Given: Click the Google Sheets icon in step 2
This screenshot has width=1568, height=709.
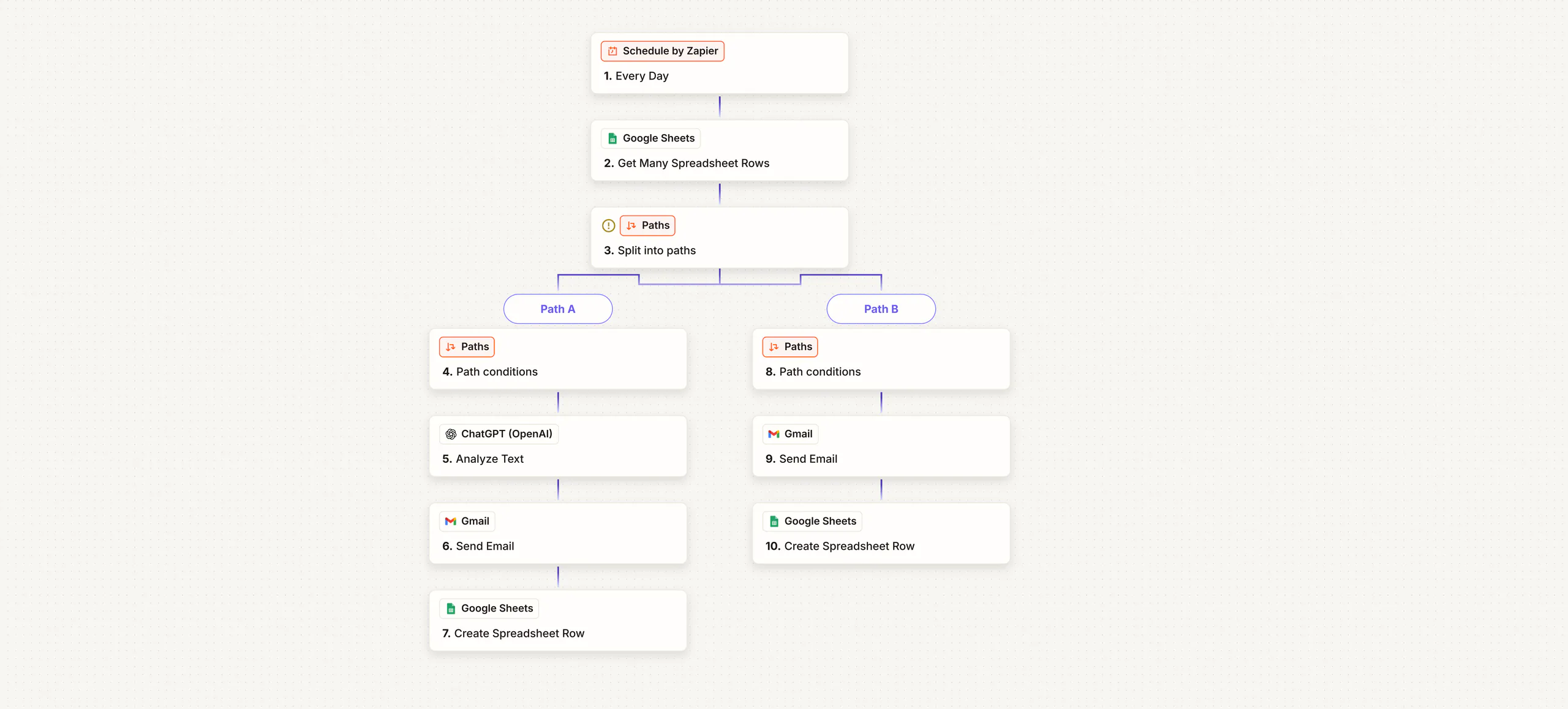Looking at the screenshot, I should pyautogui.click(x=612, y=138).
